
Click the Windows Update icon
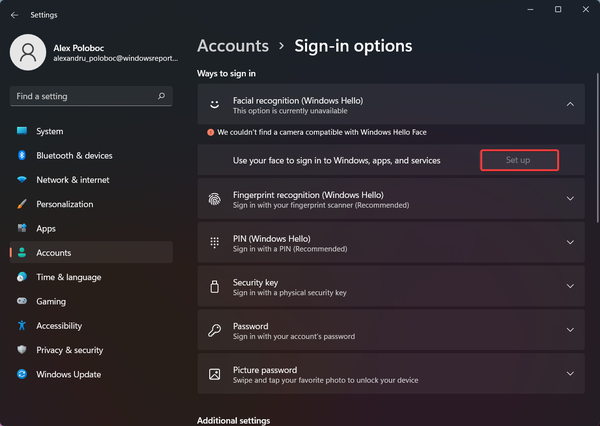21,374
